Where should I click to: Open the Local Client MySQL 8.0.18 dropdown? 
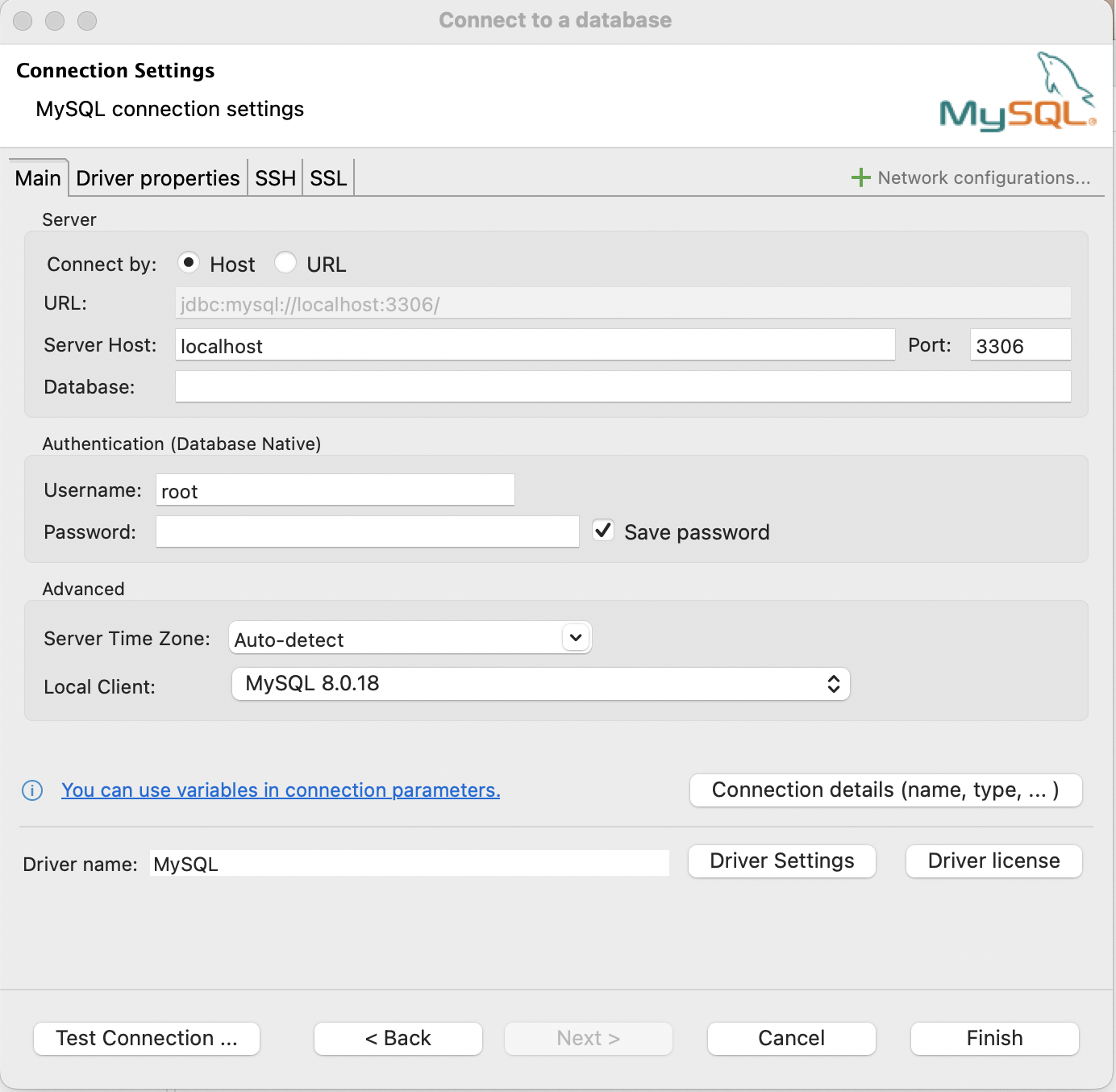(x=541, y=684)
